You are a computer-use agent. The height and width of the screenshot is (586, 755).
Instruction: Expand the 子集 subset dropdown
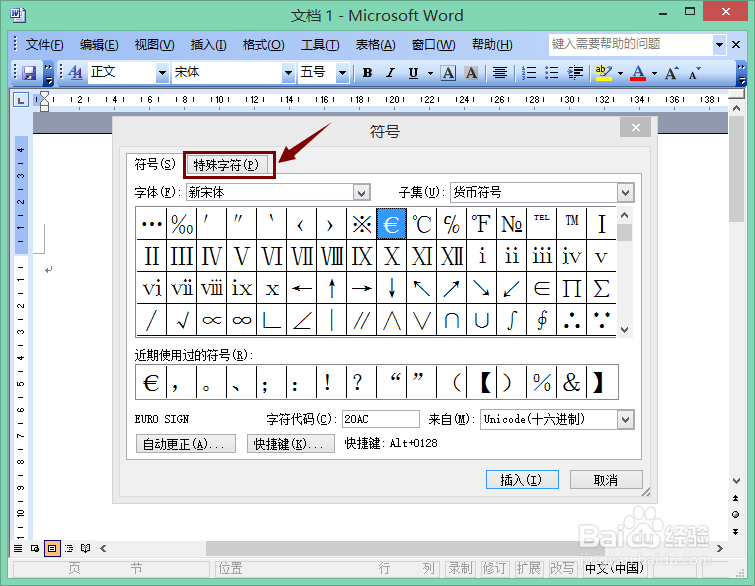(x=625, y=193)
